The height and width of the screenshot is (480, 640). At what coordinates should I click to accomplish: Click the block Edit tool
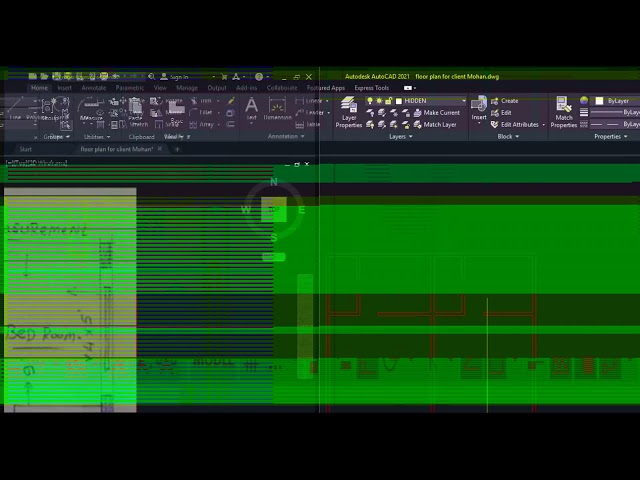501,113
